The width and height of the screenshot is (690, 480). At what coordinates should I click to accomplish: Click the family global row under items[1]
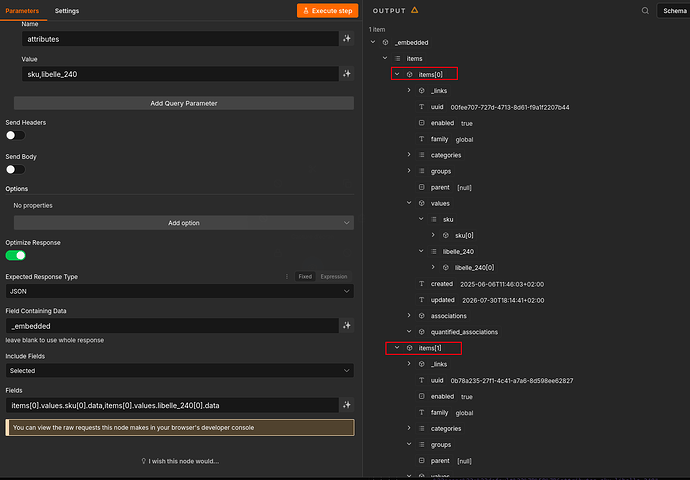coord(445,413)
